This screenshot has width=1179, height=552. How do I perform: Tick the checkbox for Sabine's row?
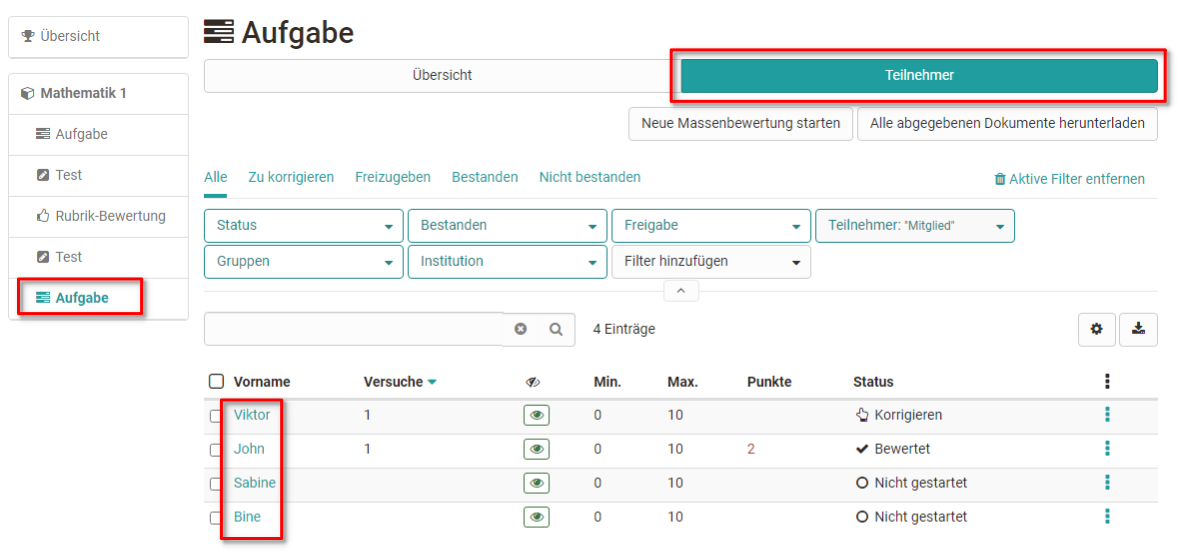(x=215, y=483)
